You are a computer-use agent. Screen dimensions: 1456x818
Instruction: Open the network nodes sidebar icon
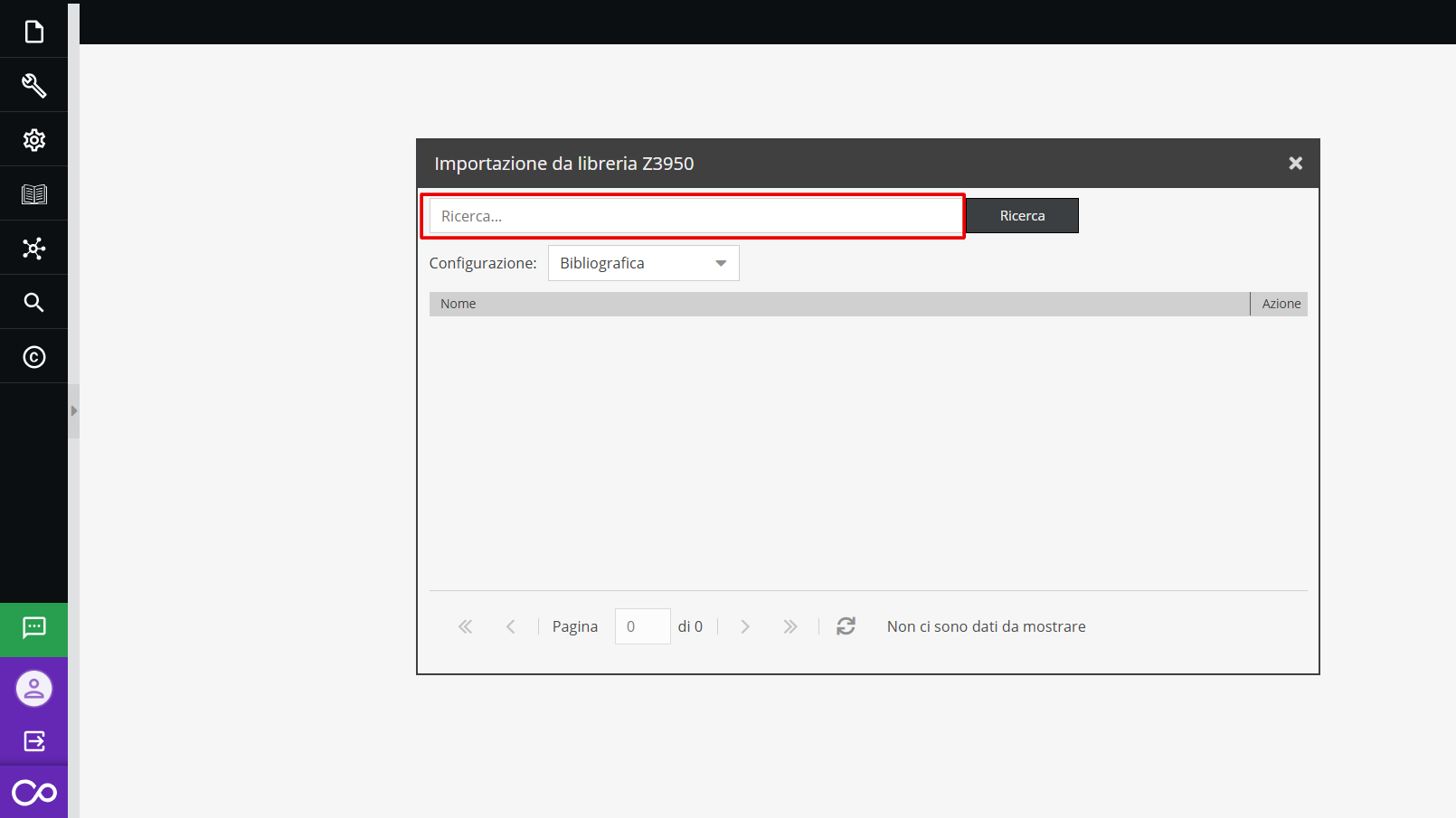pyautogui.click(x=33, y=249)
